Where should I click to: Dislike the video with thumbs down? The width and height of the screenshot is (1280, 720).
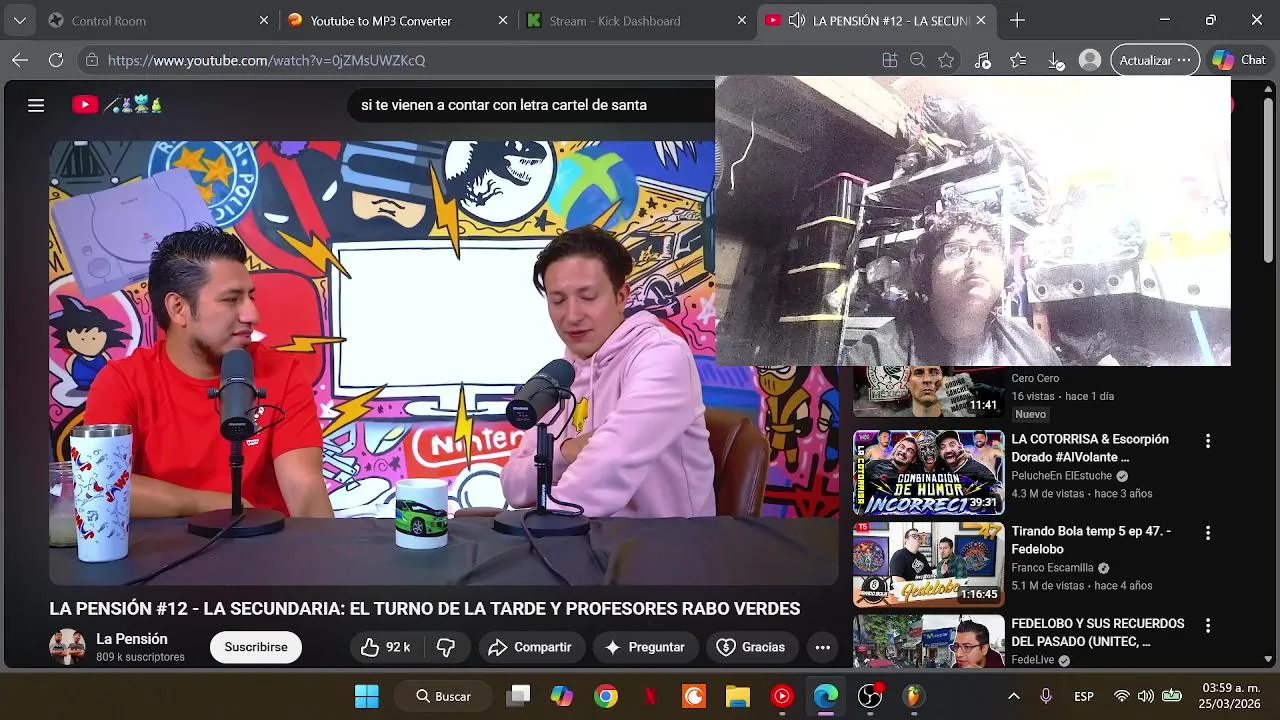point(446,647)
